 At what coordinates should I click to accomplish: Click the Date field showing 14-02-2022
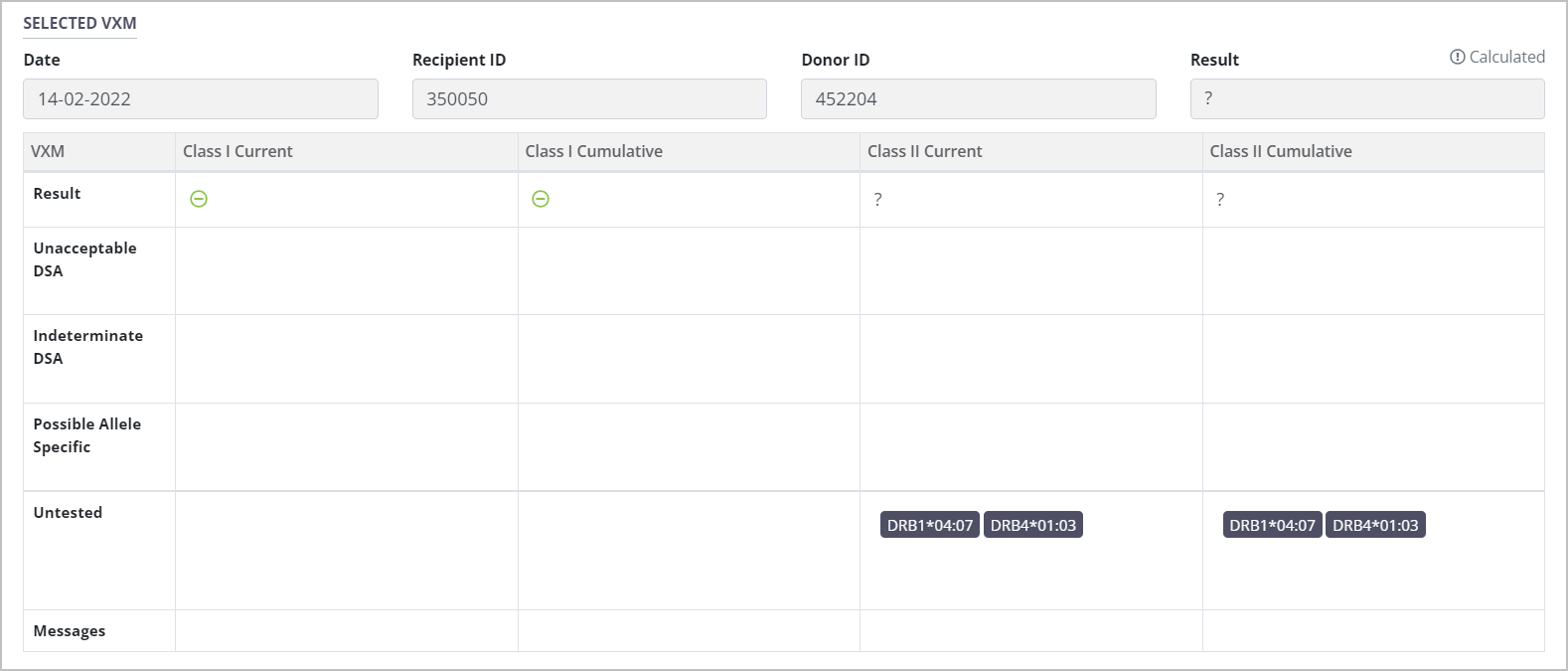pos(201,99)
